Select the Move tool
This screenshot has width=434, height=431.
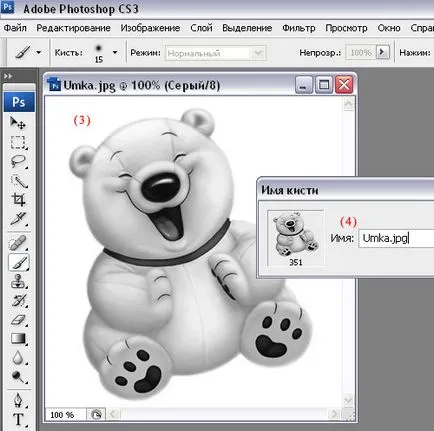click(x=18, y=123)
